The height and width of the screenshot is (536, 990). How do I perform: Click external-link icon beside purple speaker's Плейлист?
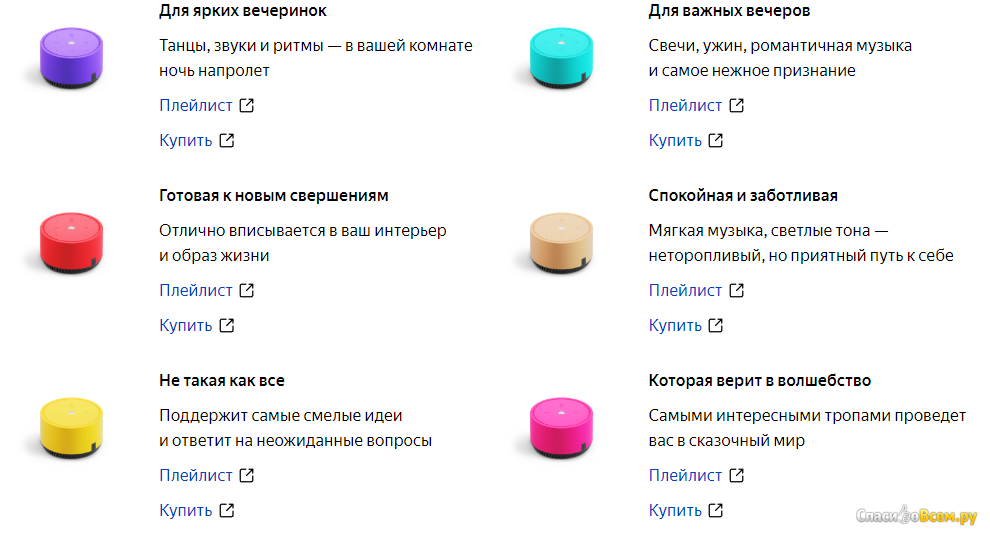coord(247,105)
